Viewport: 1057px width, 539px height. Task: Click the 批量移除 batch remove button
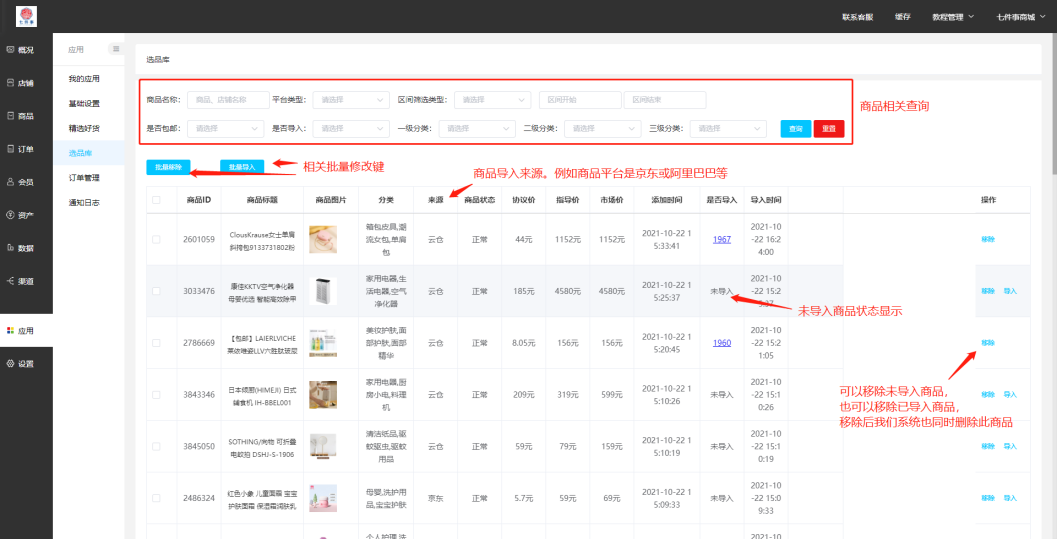[169, 167]
